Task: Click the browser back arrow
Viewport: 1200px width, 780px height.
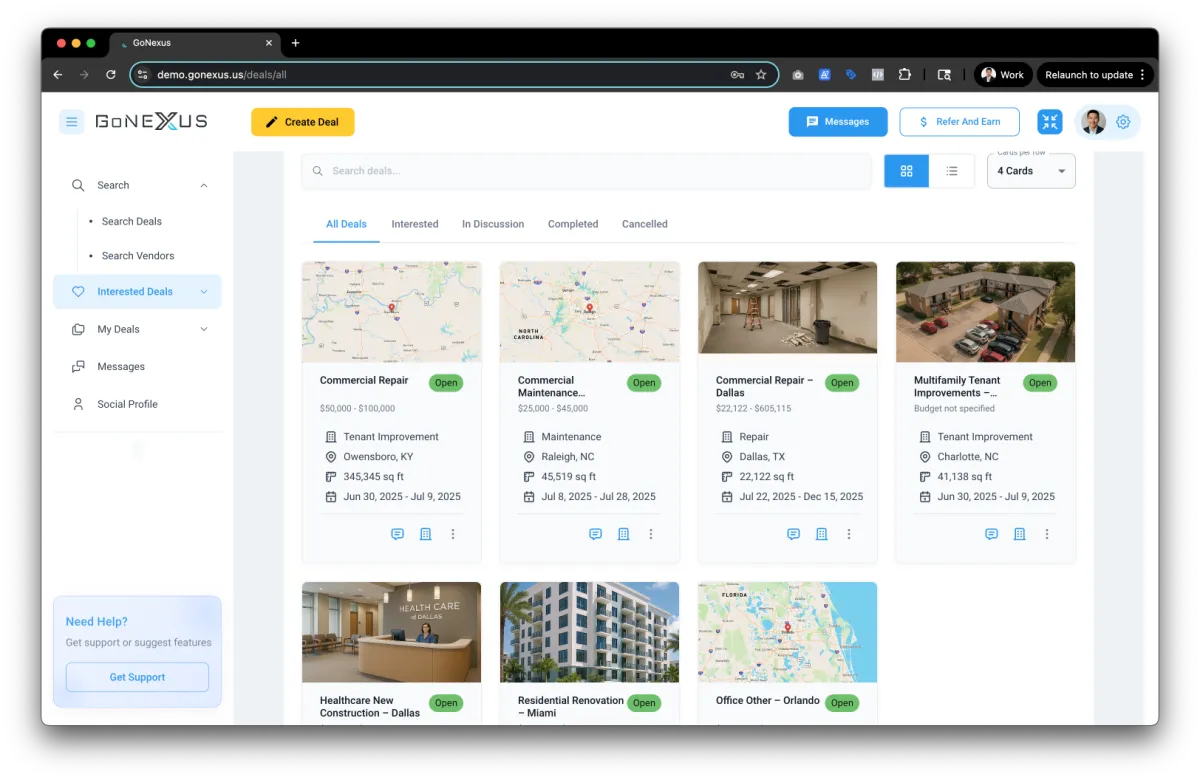Action: pyautogui.click(x=58, y=75)
